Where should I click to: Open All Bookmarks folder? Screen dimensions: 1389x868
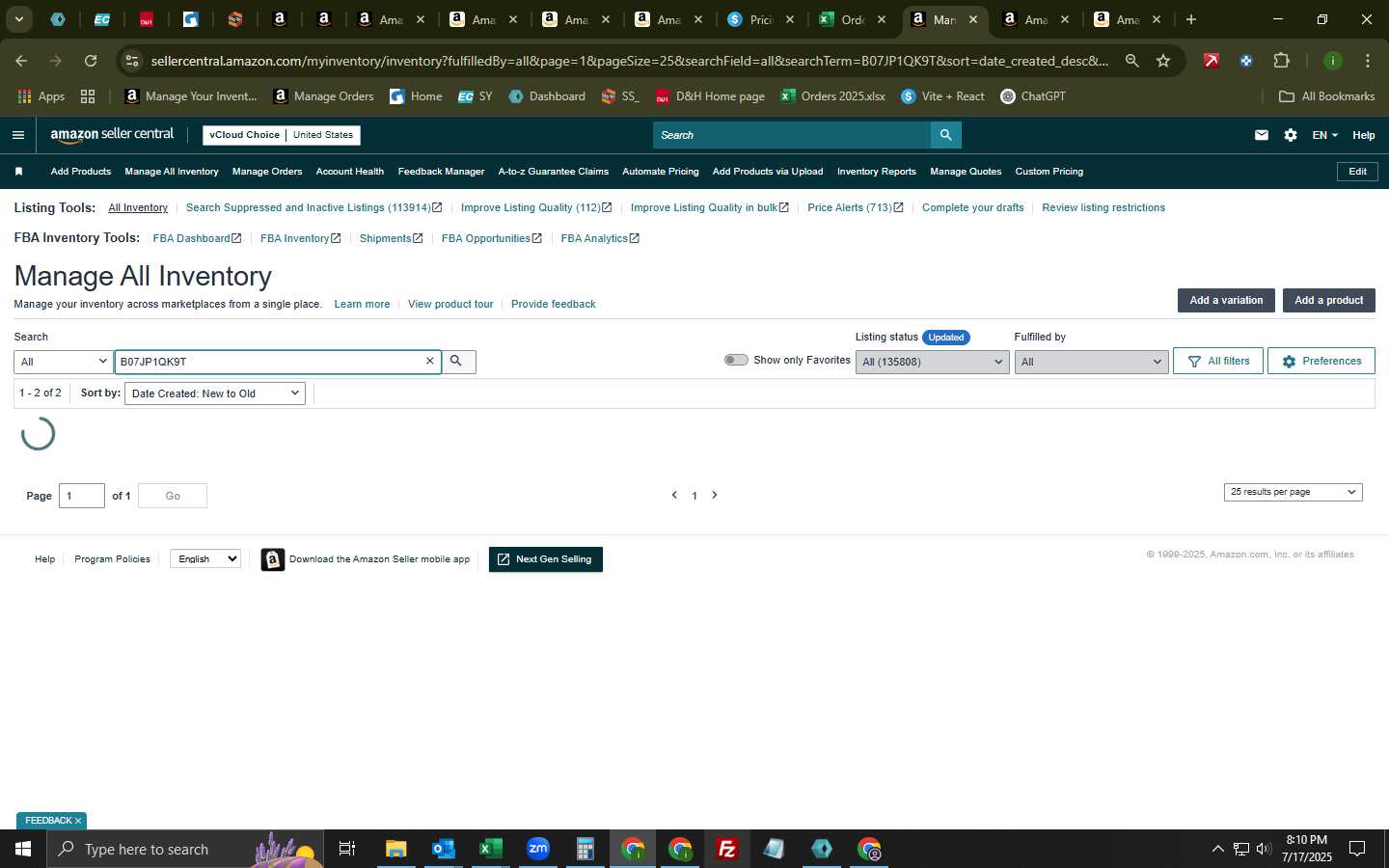(x=1326, y=96)
